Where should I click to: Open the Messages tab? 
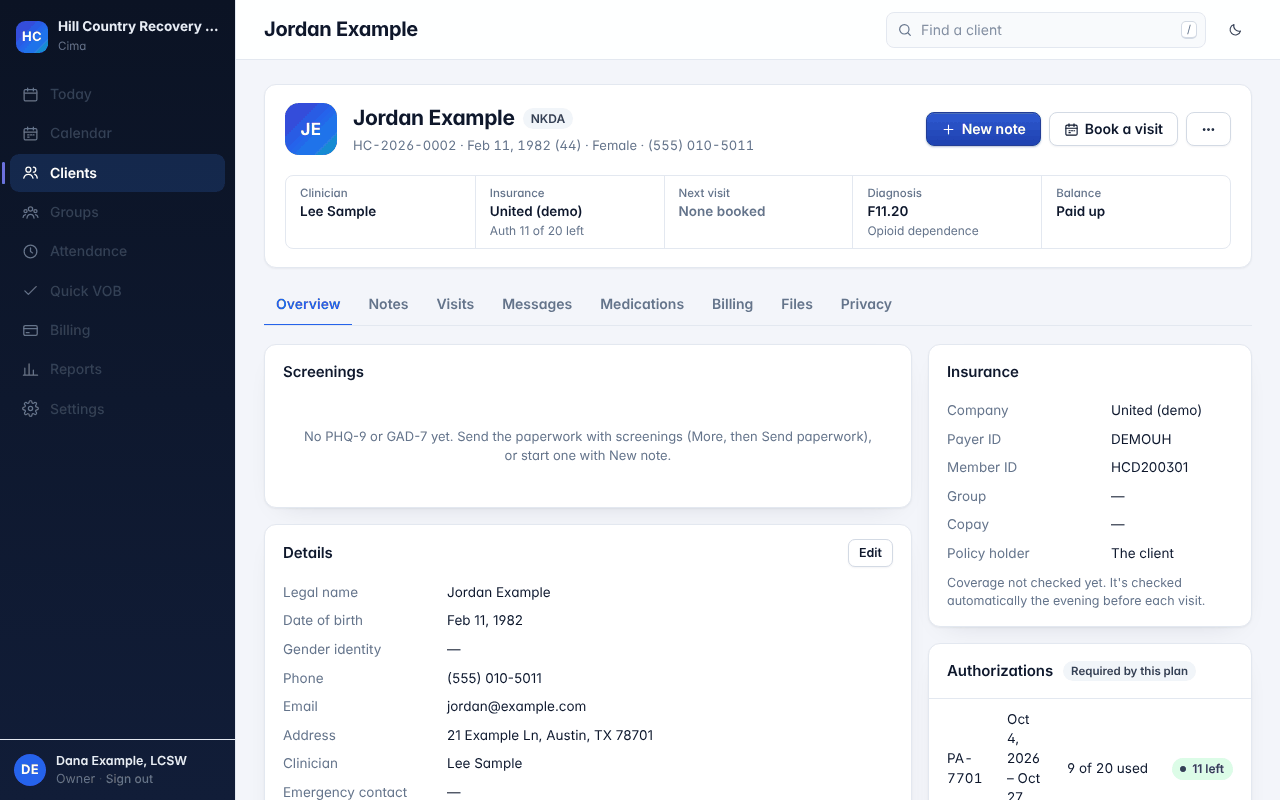(x=537, y=304)
